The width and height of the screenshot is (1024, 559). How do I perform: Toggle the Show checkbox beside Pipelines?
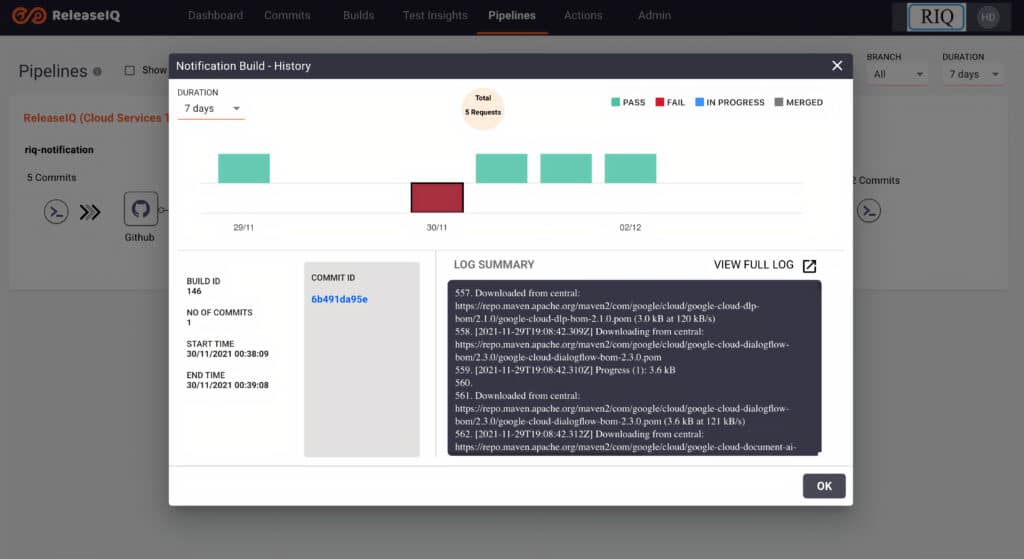129,70
